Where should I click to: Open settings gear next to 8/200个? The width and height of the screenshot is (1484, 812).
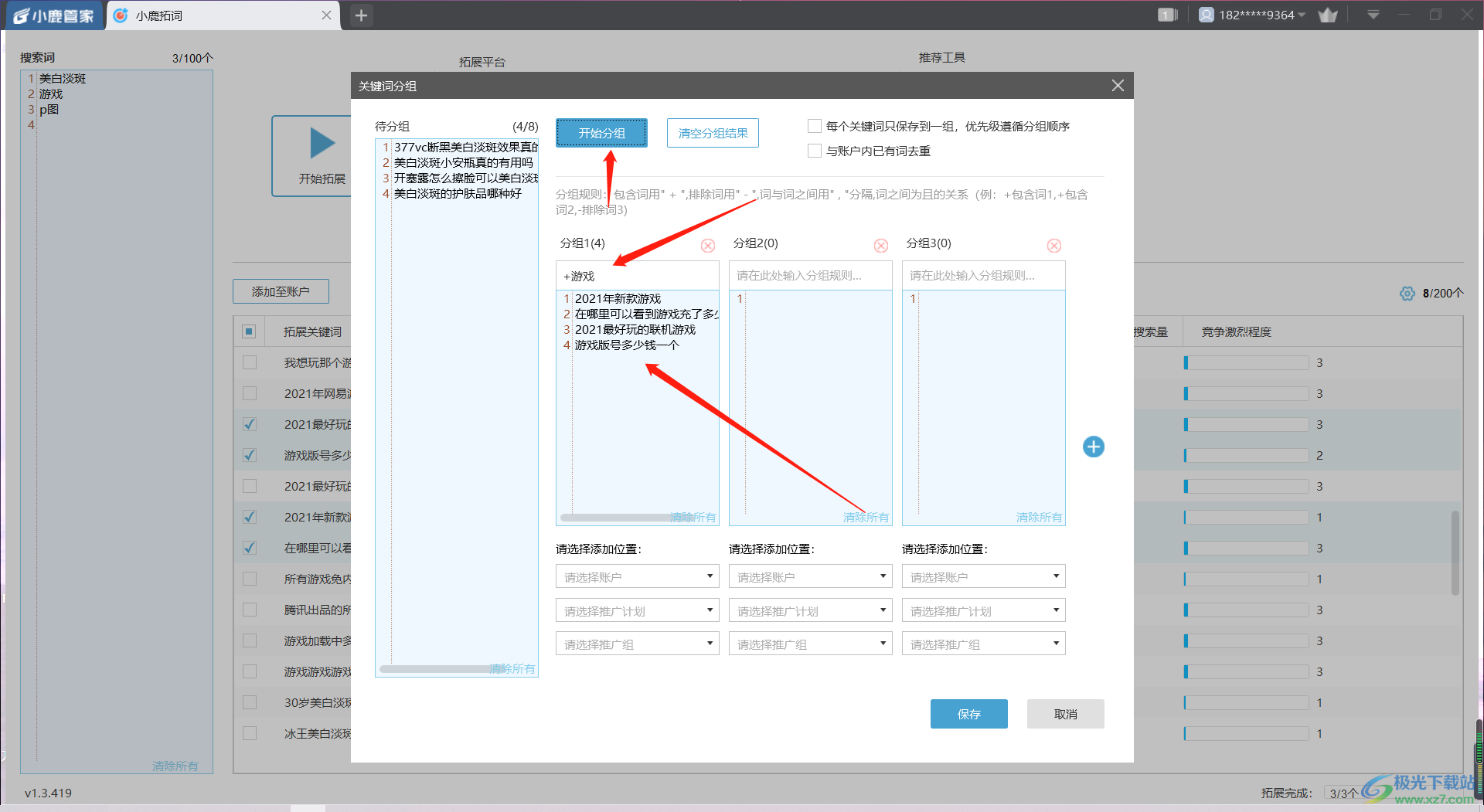coord(1407,294)
